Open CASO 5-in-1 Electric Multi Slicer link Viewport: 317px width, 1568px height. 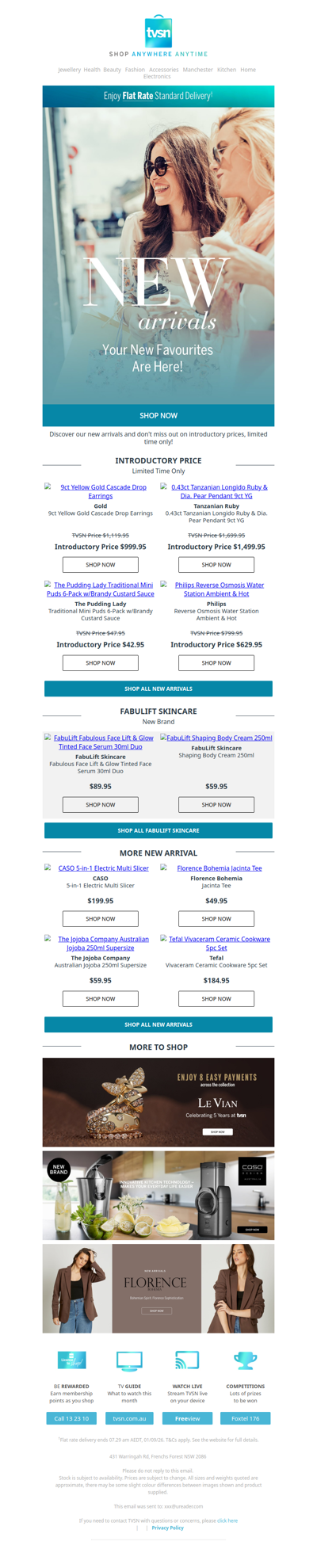coord(101,868)
